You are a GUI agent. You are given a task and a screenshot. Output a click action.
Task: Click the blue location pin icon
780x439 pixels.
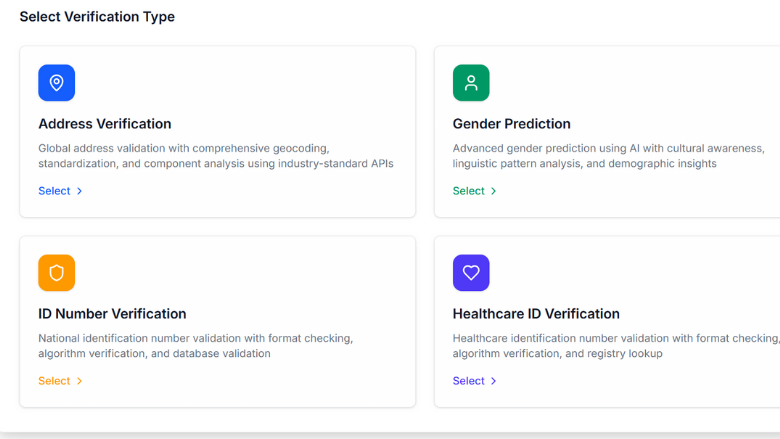tap(56, 83)
